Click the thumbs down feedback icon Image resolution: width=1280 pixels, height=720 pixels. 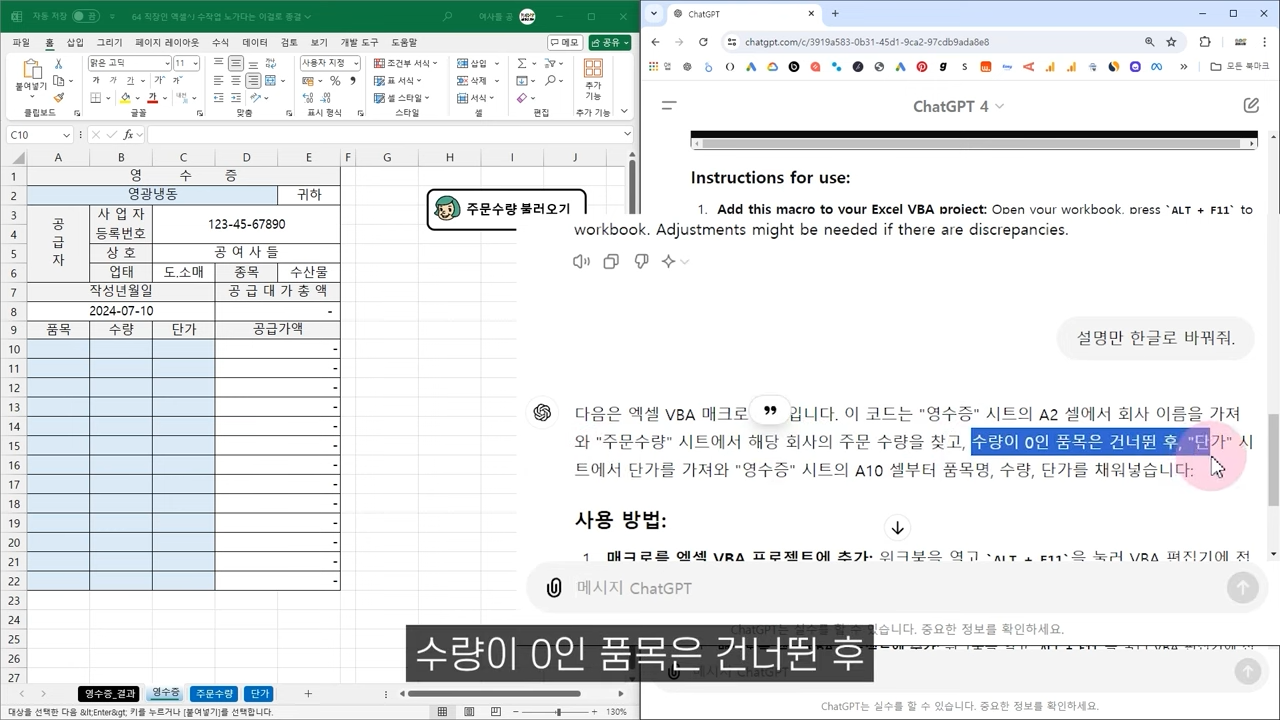(x=641, y=261)
